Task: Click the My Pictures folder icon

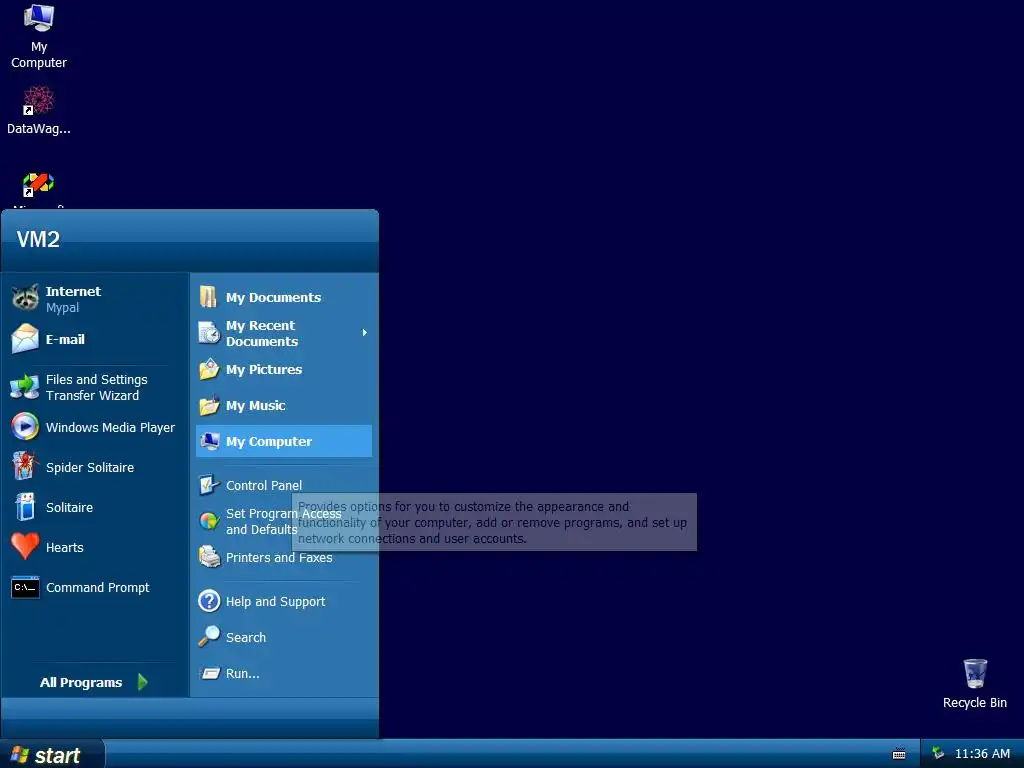Action: (209, 369)
